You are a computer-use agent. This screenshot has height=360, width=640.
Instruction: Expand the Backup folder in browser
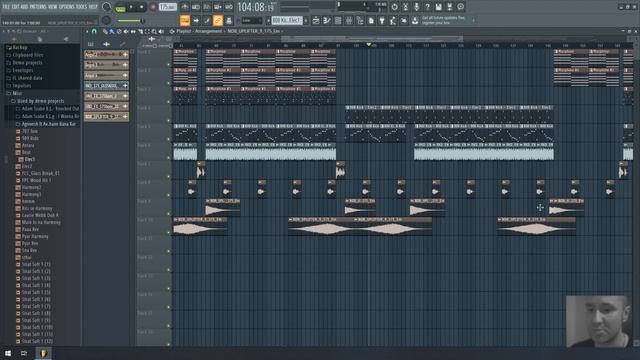point(20,47)
